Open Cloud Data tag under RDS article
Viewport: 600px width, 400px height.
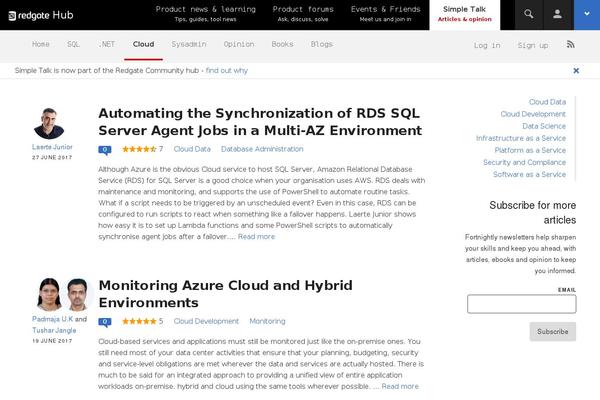pyautogui.click(x=192, y=149)
